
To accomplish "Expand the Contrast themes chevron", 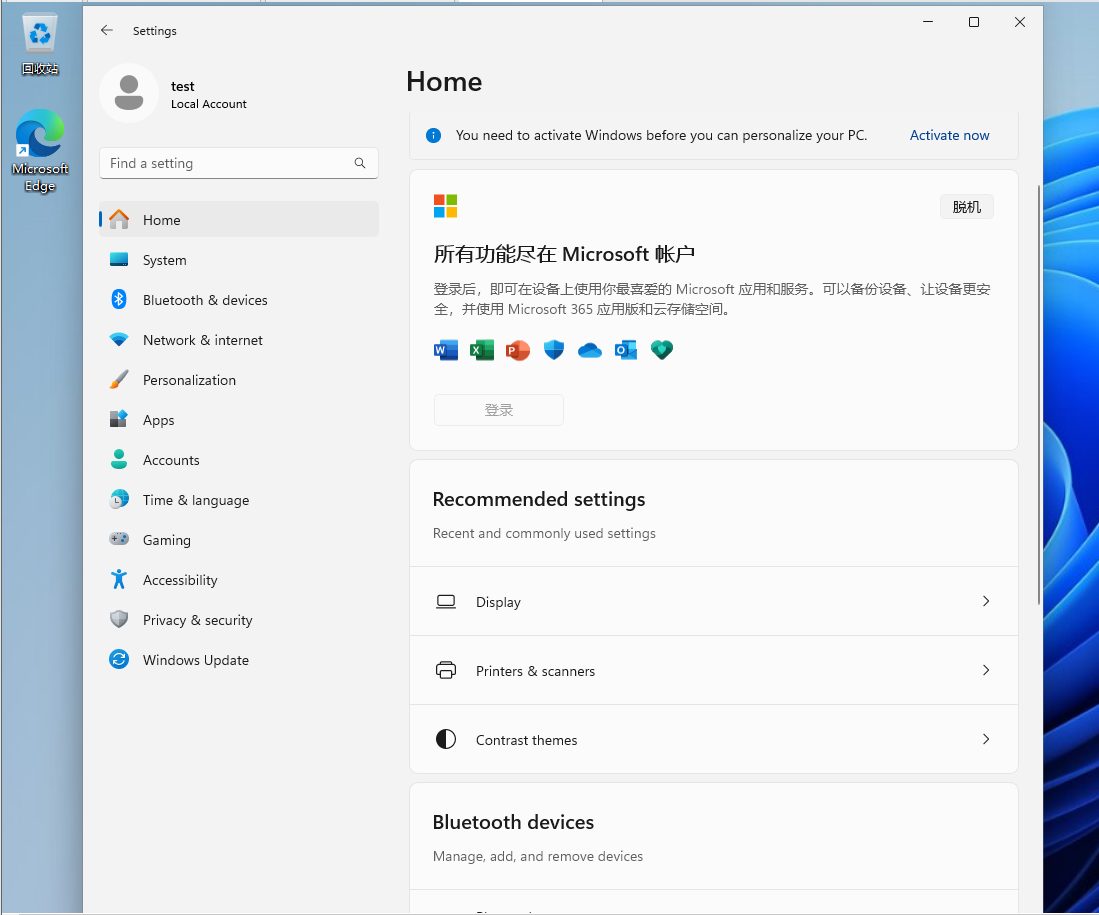I will tap(985, 739).
